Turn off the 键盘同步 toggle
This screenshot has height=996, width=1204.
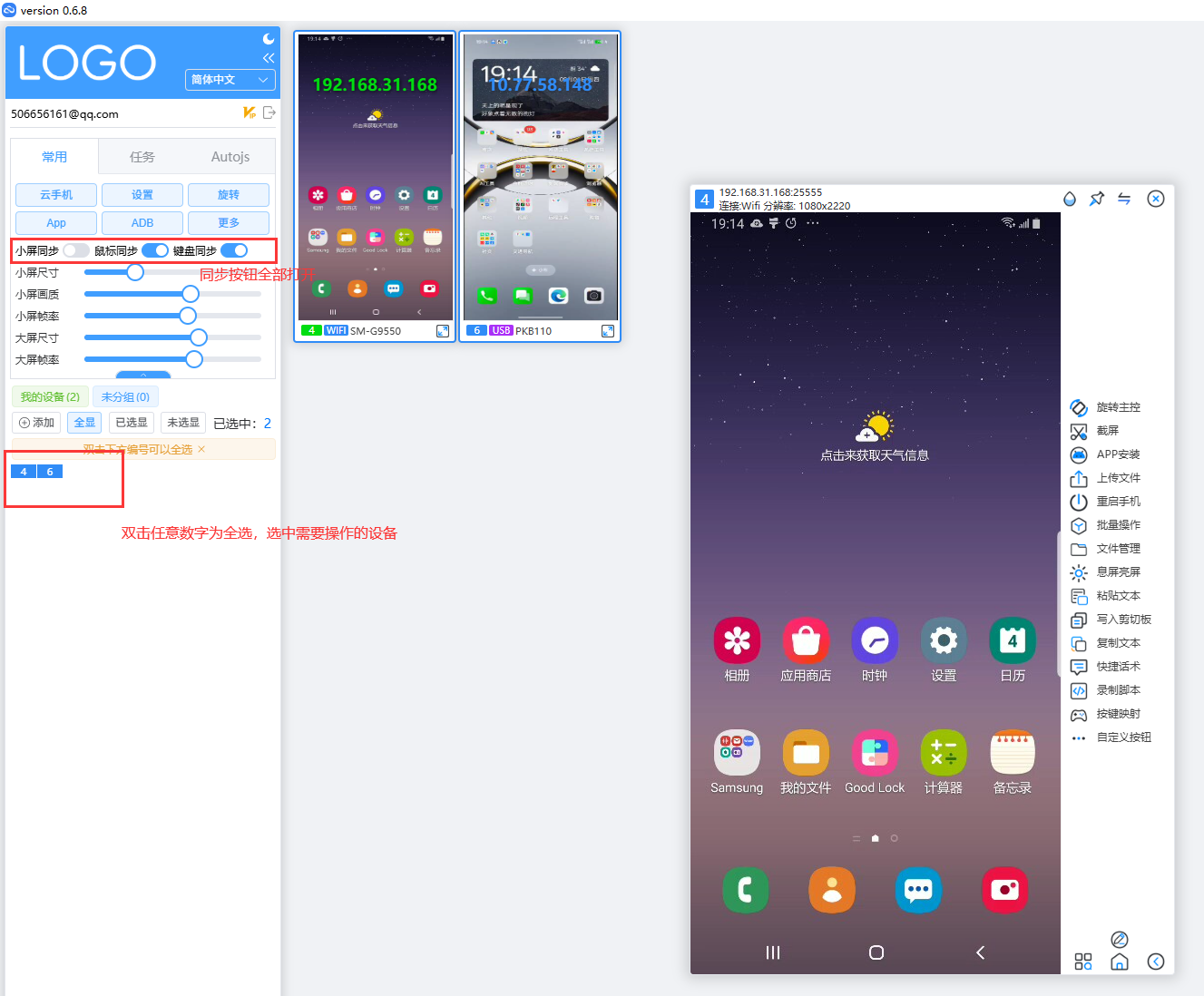pos(234,250)
